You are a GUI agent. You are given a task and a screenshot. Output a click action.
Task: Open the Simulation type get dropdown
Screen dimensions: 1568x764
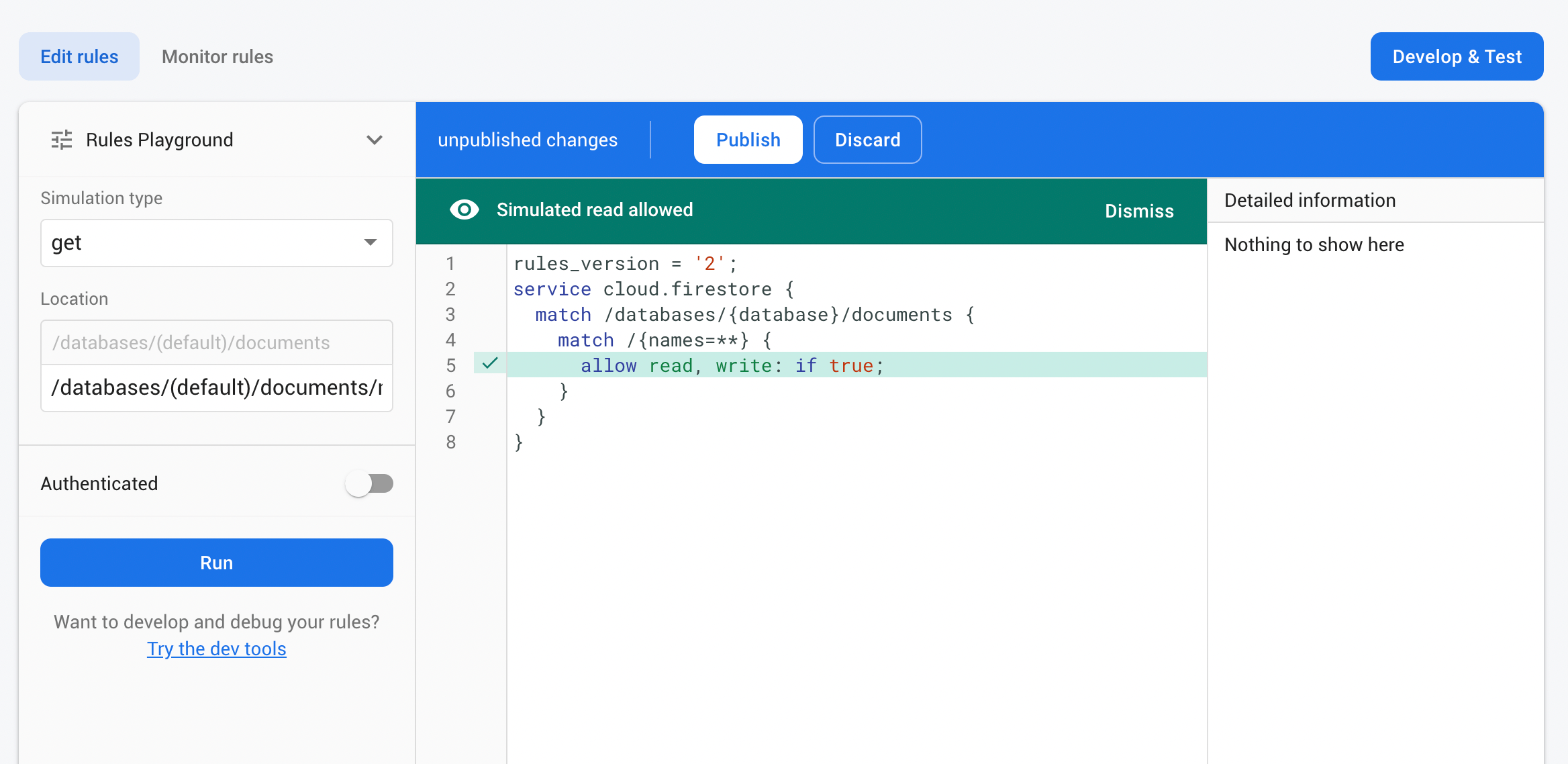[x=216, y=243]
